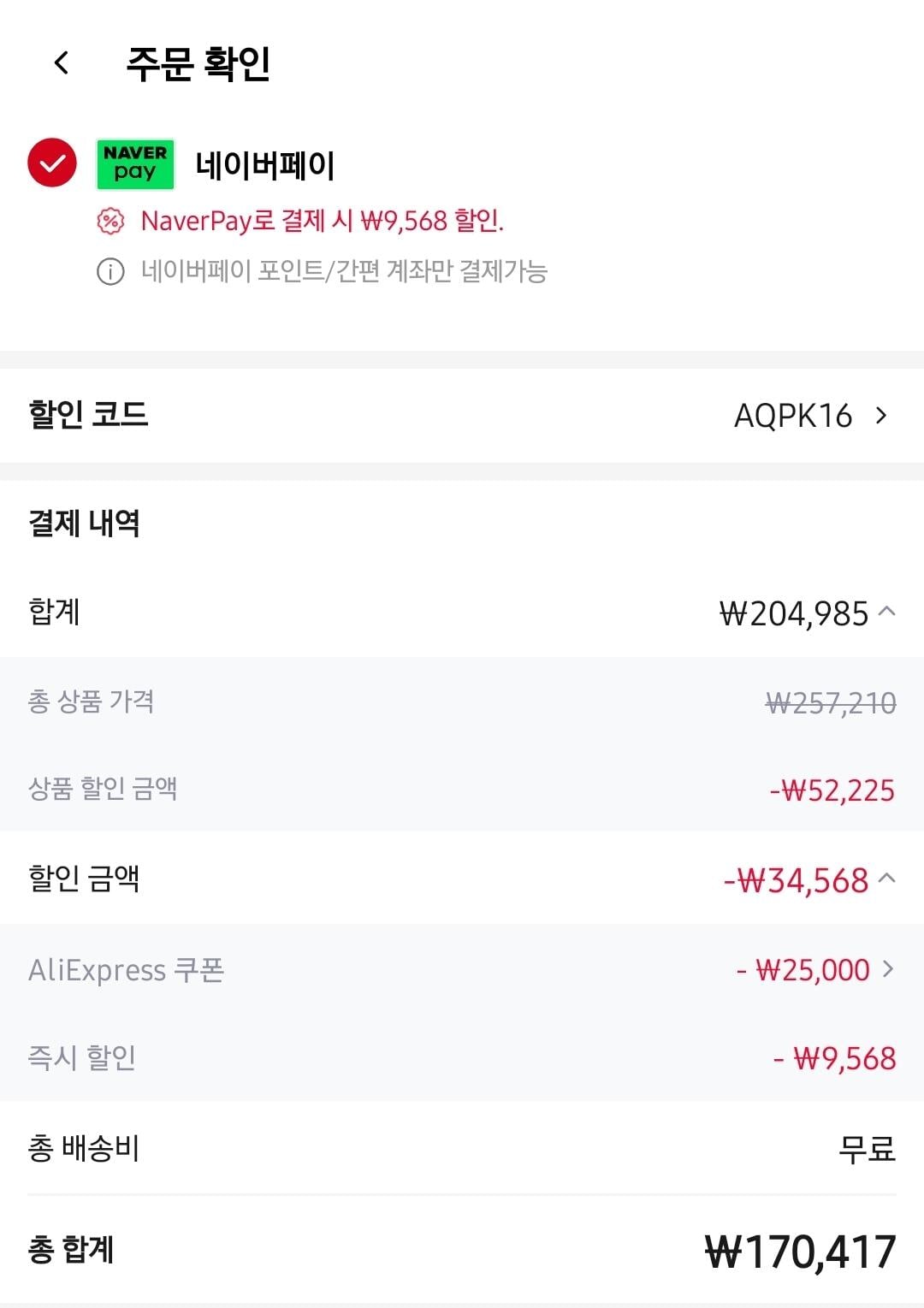Tap the -₩25,000 coupon amount
The image size is (924, 1308).
click(x=803, y=970)
